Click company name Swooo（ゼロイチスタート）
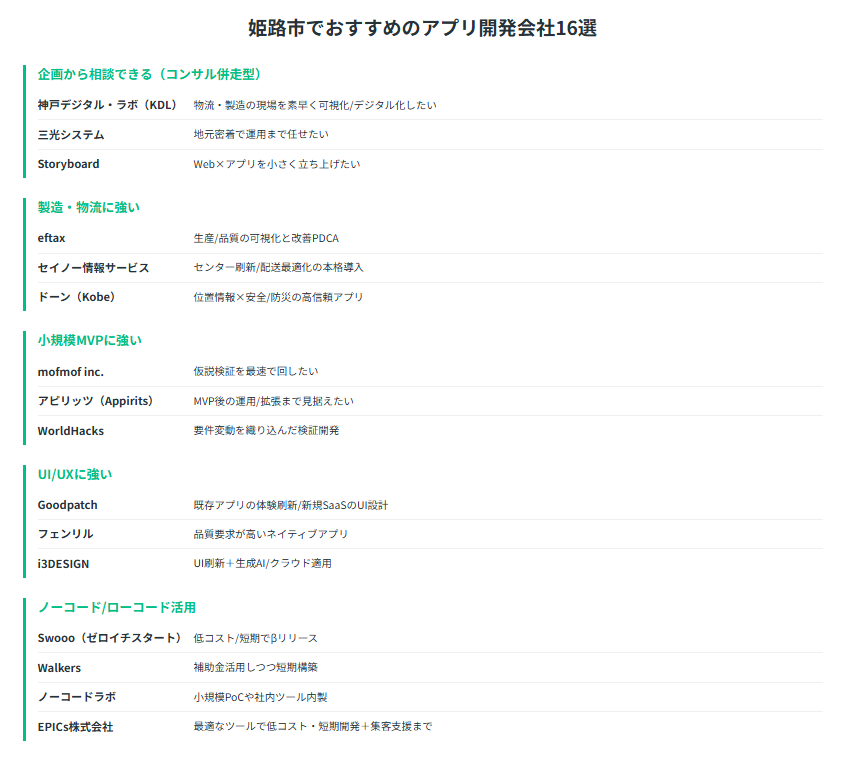Viewport: 842px width, 757px height. (110, 638)
